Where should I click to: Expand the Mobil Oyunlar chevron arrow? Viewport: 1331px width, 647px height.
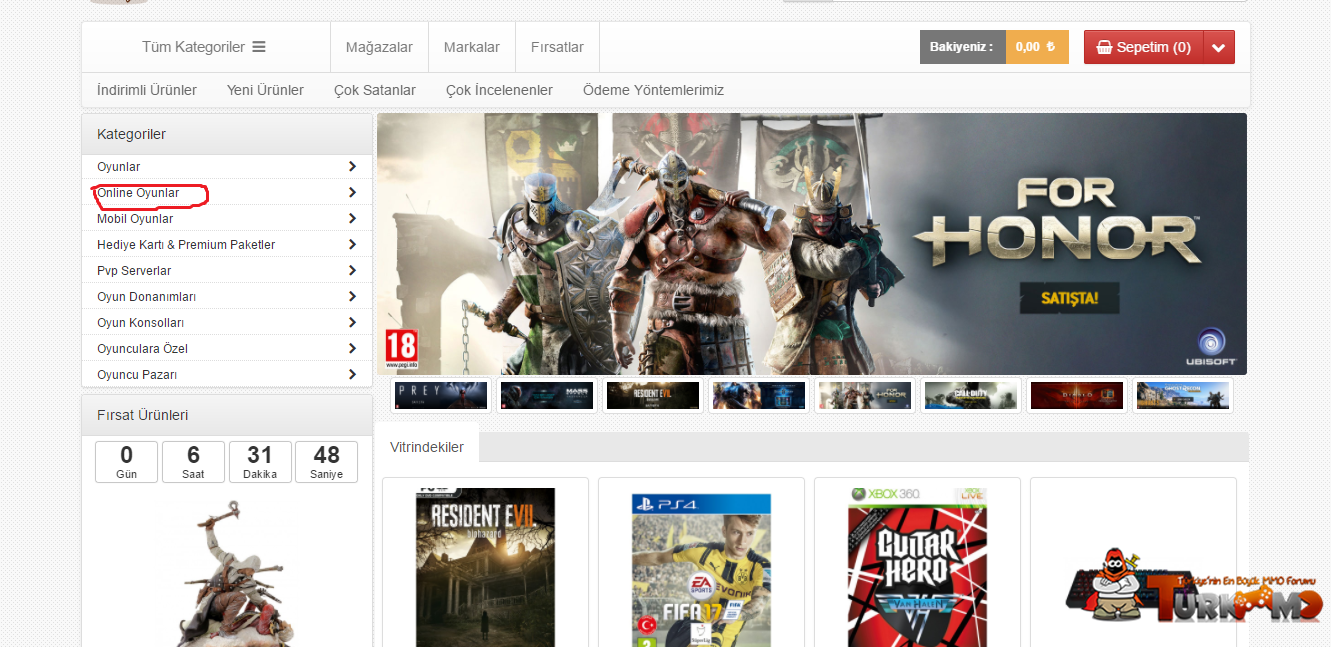pos(352,219)
